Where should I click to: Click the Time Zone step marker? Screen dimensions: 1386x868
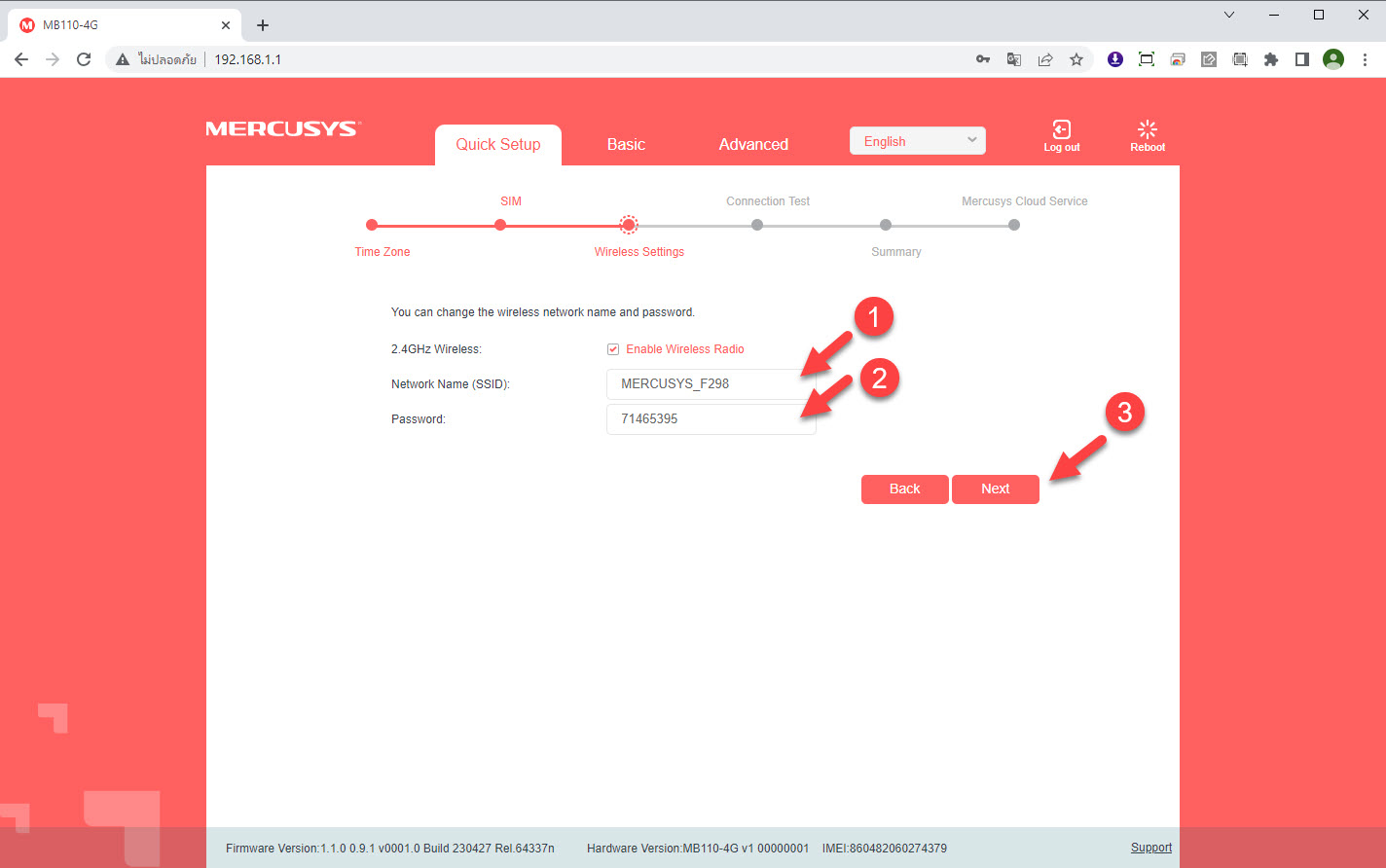(x=372, y=225)
